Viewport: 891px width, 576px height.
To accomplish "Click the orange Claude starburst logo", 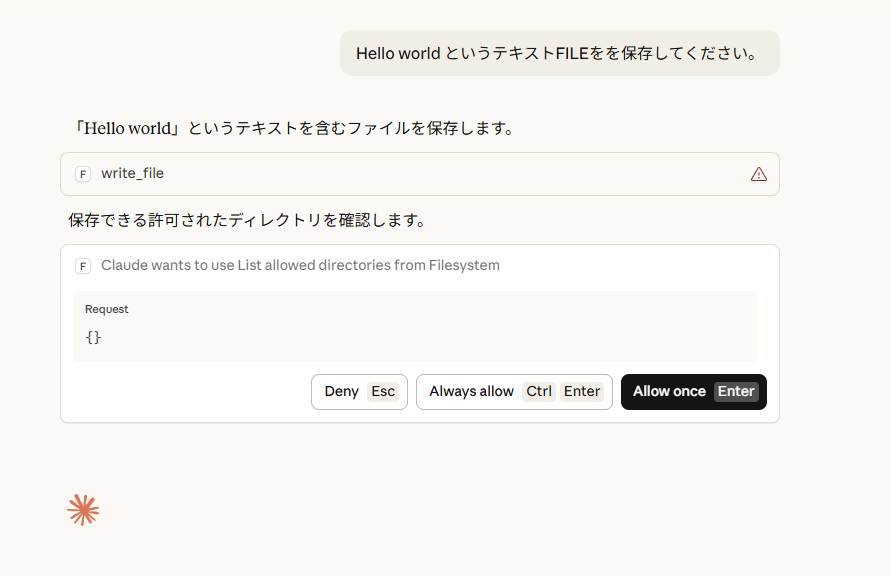I will coord(83,510).
